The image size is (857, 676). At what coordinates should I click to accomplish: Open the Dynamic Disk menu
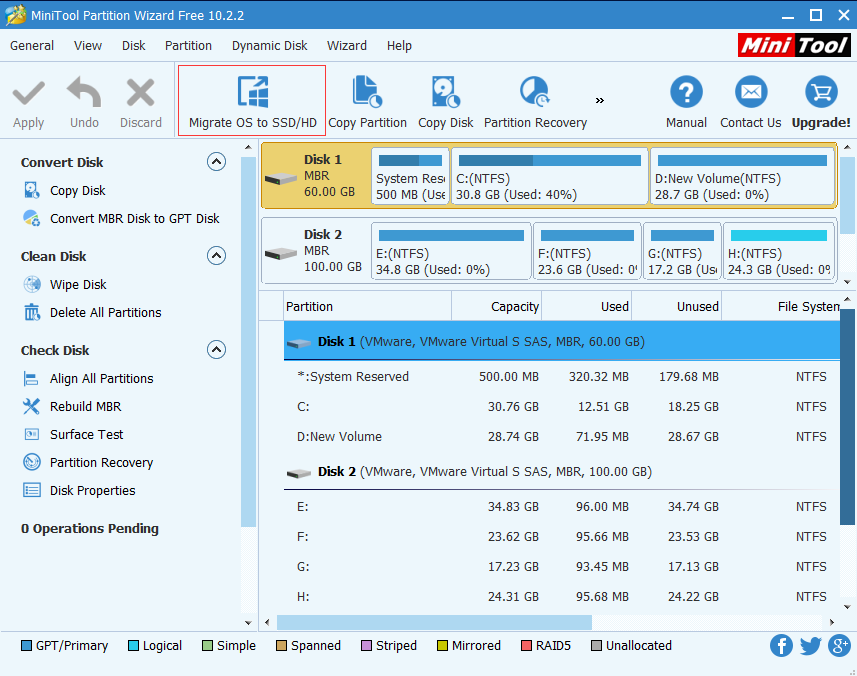click(x=269, y=46)
